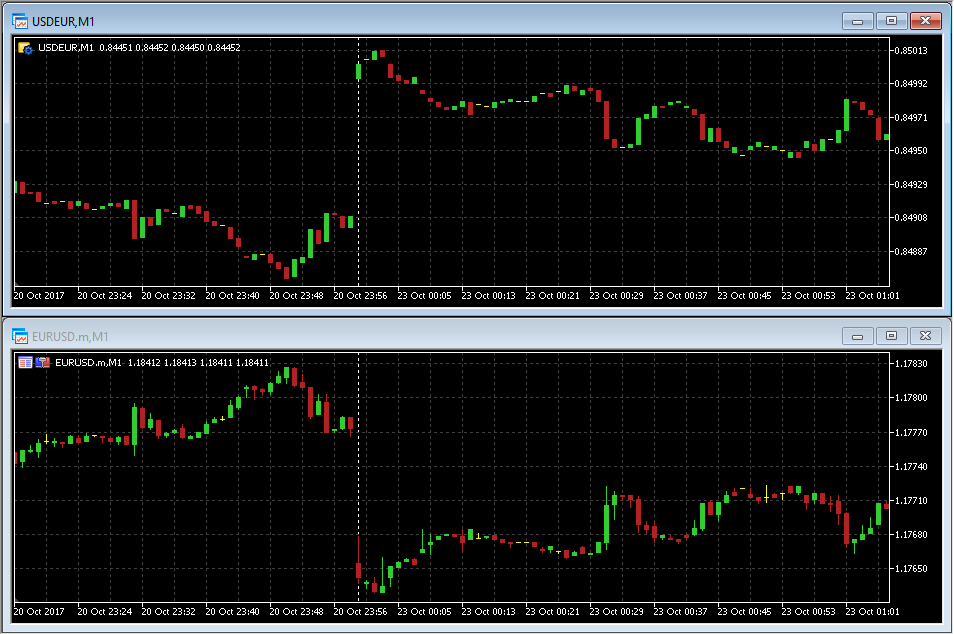Image resolution: width=954 pixels, height=634 pixels.
Task: Click '20 Oct 23:24' in USDEUR time axis
Action: tap(105, 296)
